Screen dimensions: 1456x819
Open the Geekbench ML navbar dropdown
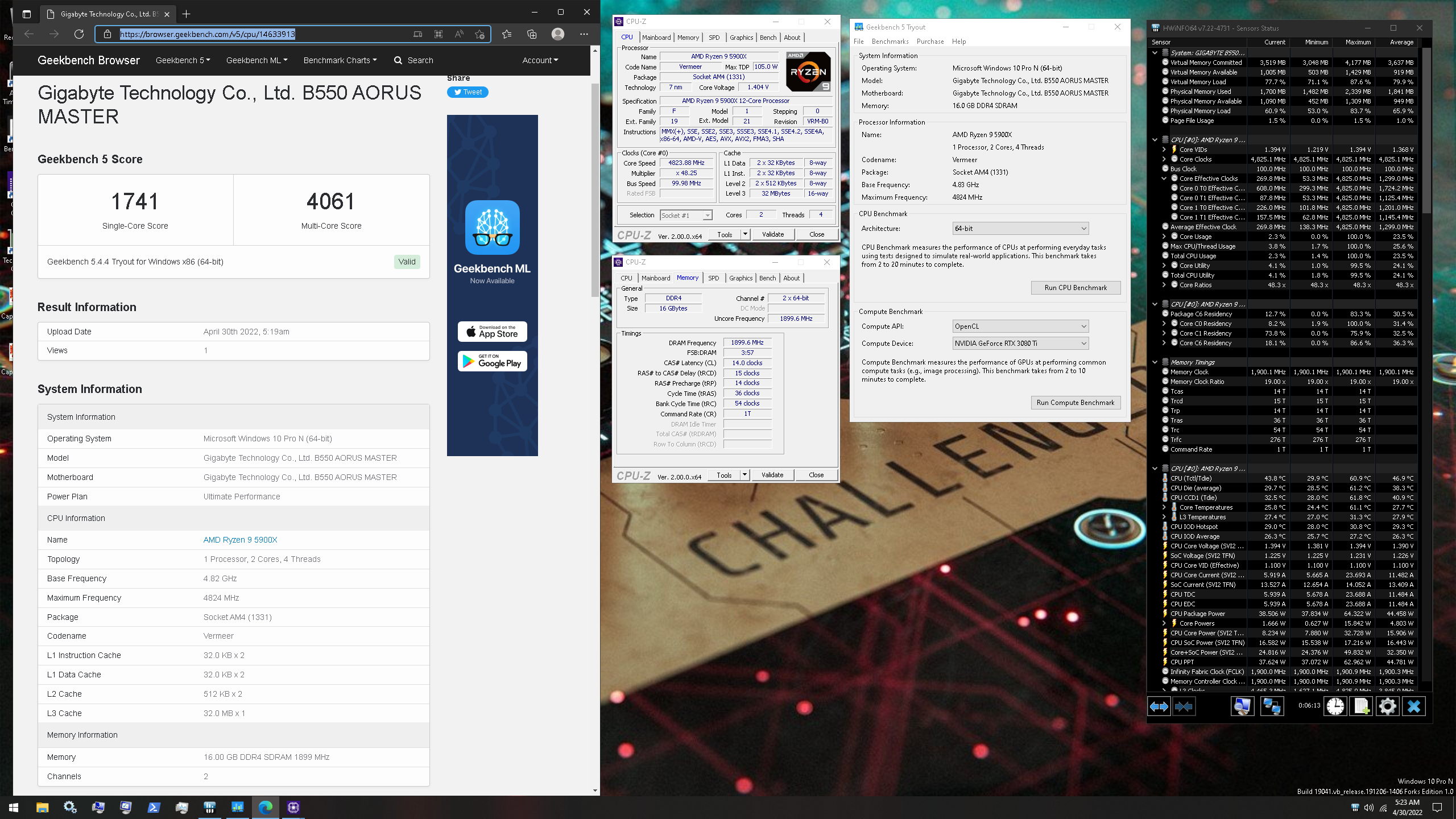257,60
